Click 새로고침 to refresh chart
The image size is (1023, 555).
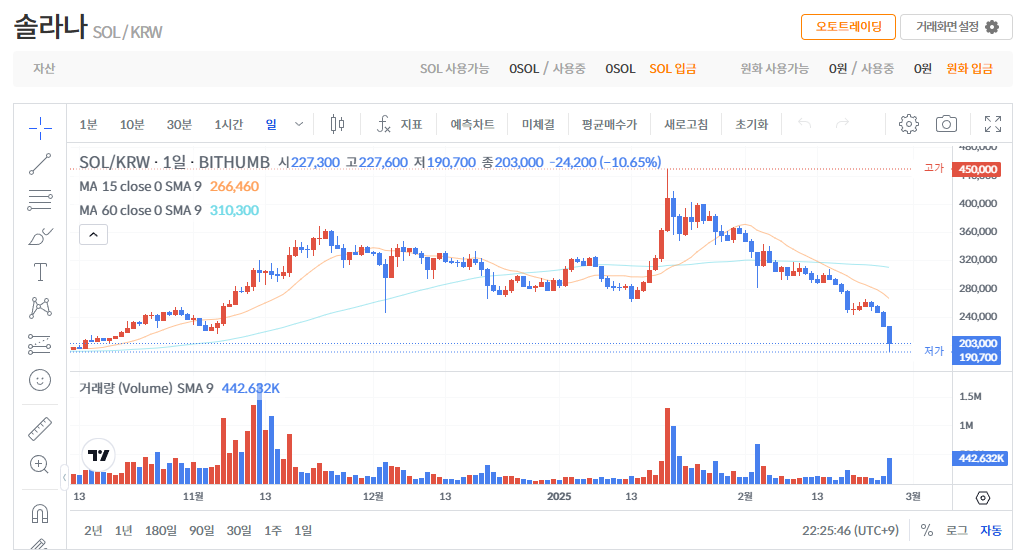686,125
